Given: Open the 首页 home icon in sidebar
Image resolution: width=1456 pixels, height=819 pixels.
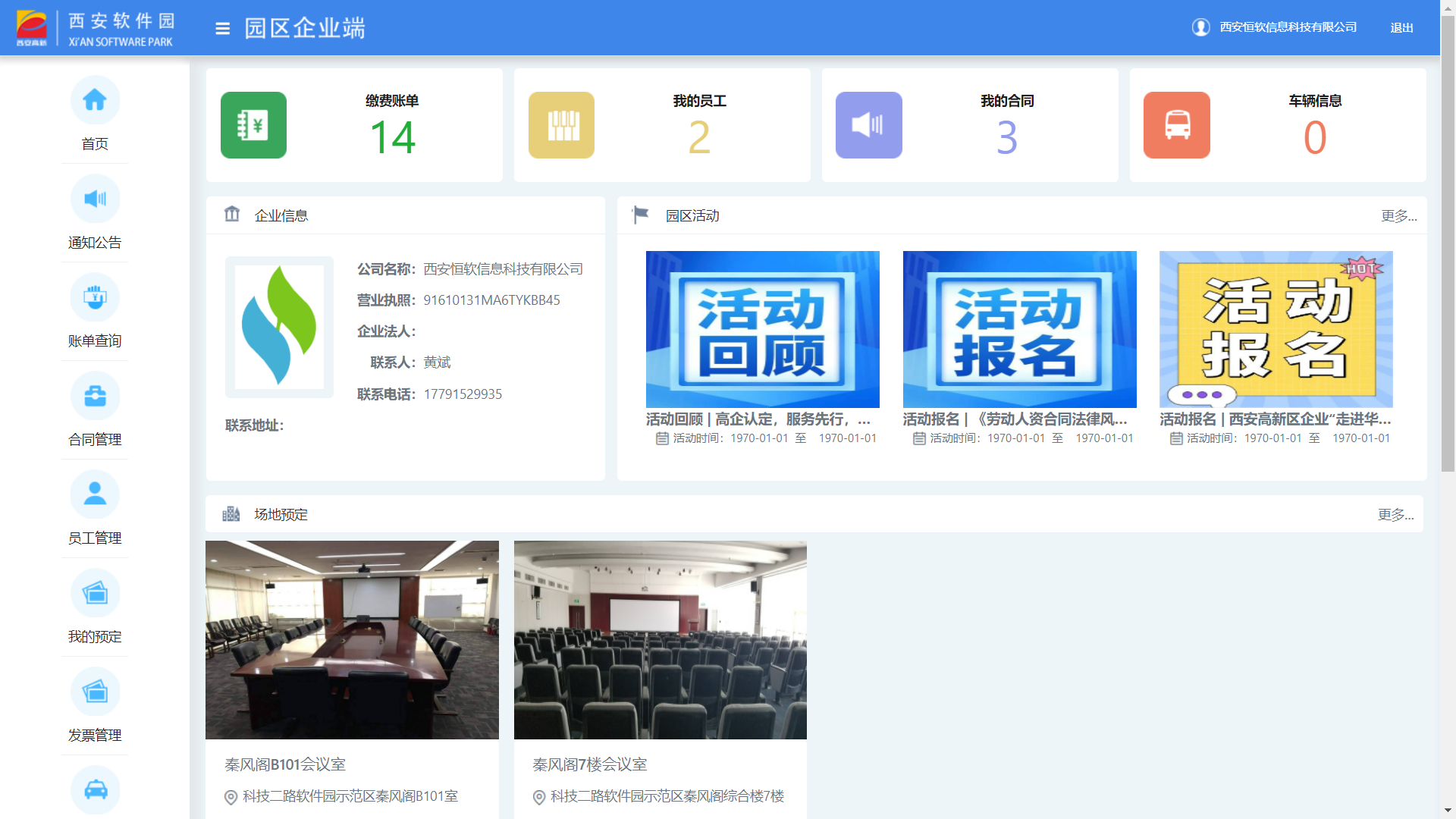Looking at the screenshot, I should pyautogui.click(x=95, y=100).
